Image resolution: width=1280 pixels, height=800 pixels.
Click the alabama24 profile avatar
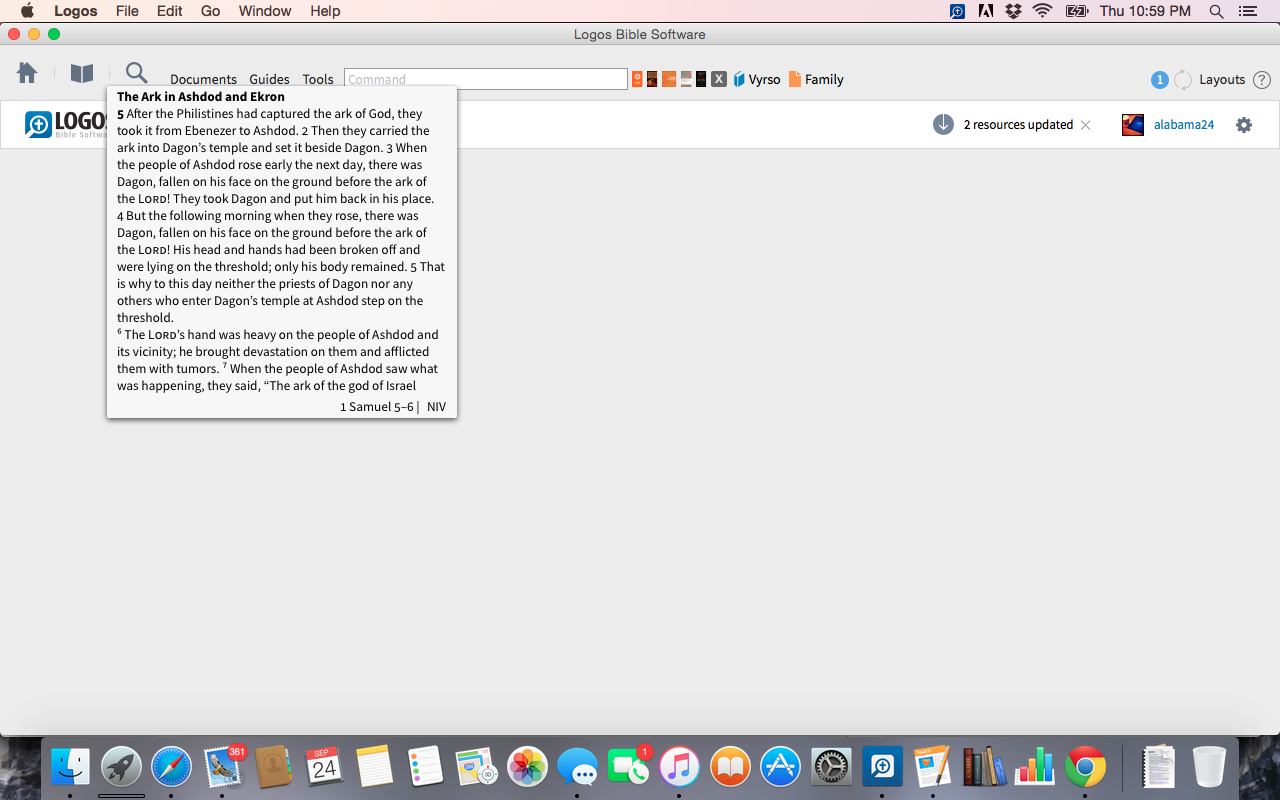click(1133, 125)
